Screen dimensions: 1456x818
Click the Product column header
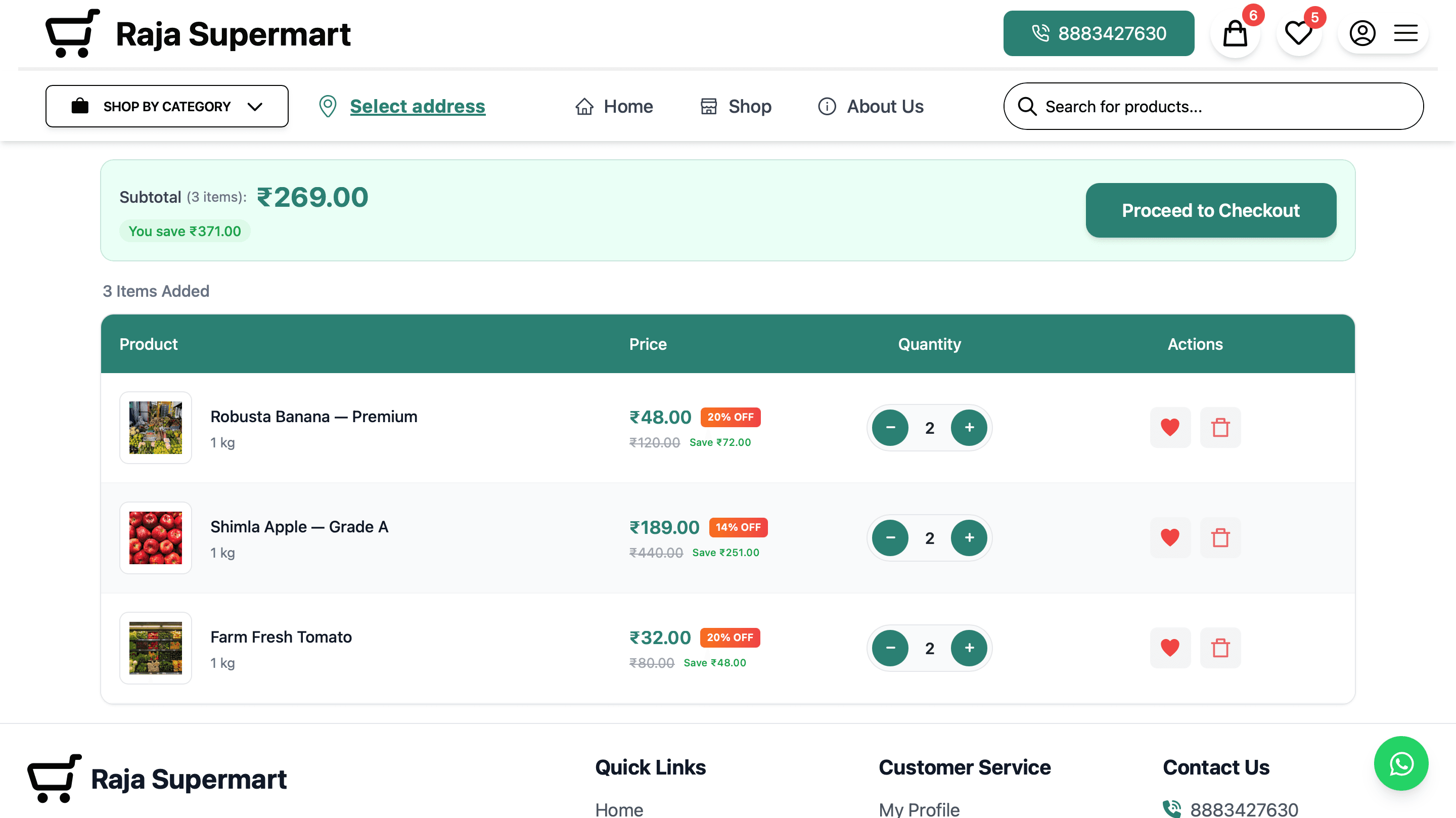point(149,344)
